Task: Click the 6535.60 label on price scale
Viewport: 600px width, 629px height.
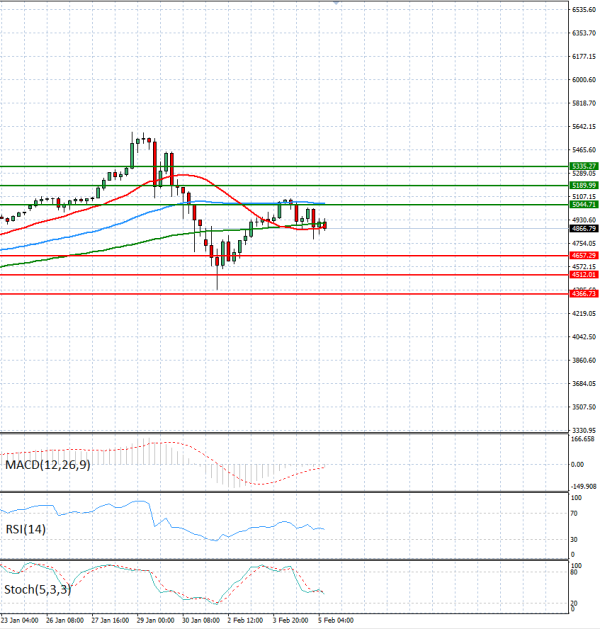Action: coord(584,9)
